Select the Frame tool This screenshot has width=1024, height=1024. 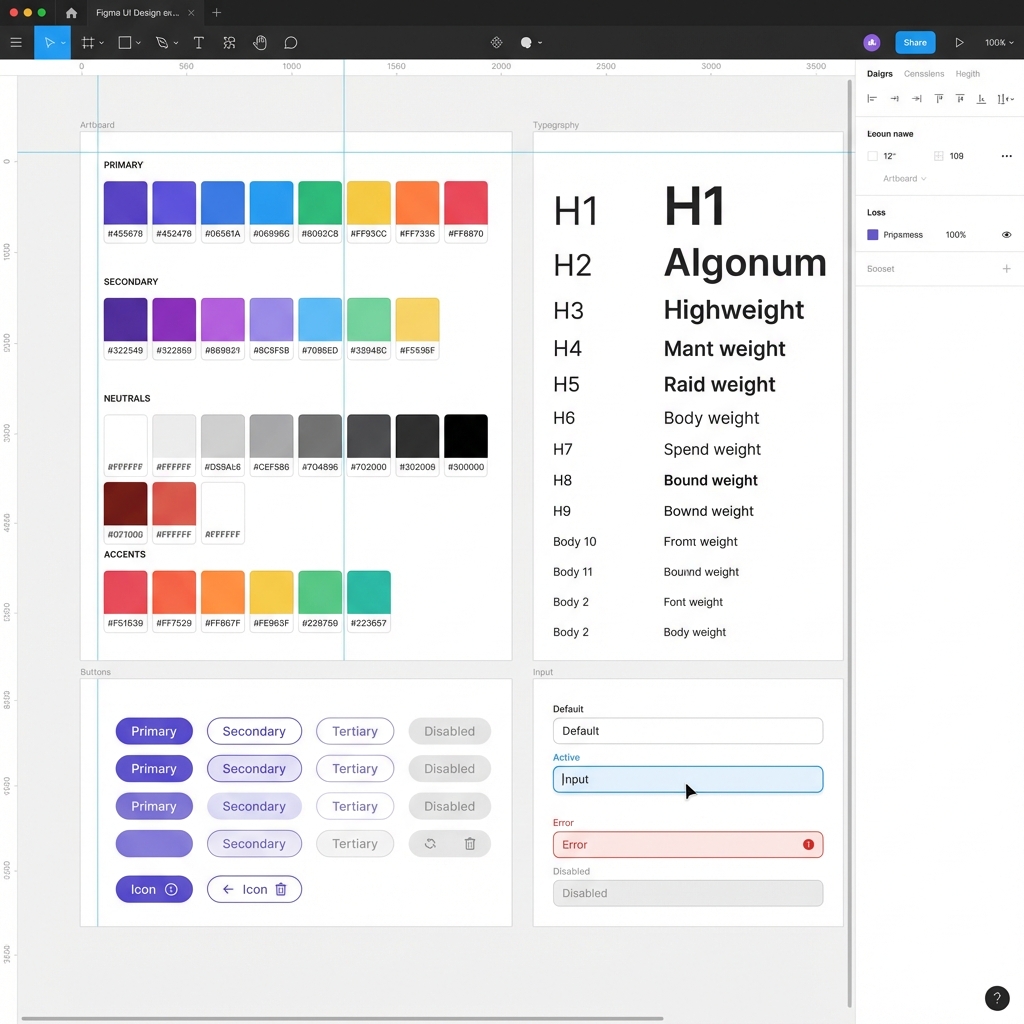[x=88, y=42]
